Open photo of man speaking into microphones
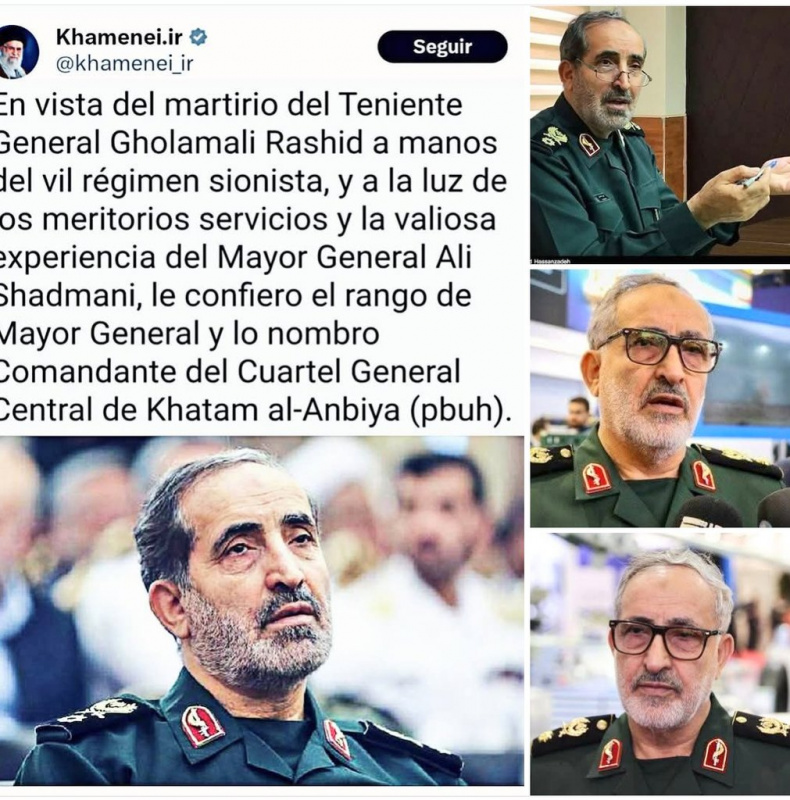This screenshot has height=800, width=790. click(660, 398)
